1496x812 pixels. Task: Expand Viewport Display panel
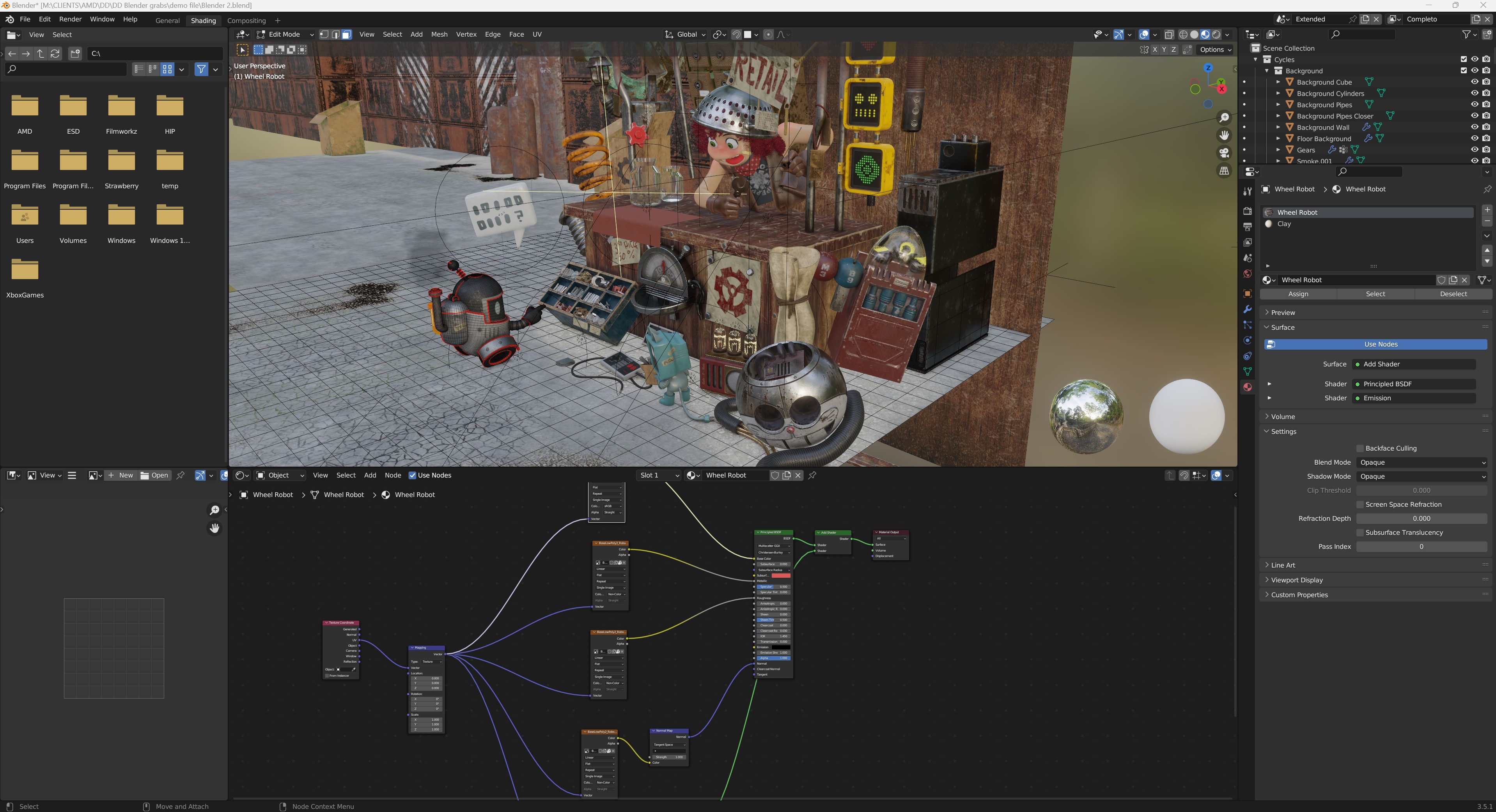point(1297,580)
